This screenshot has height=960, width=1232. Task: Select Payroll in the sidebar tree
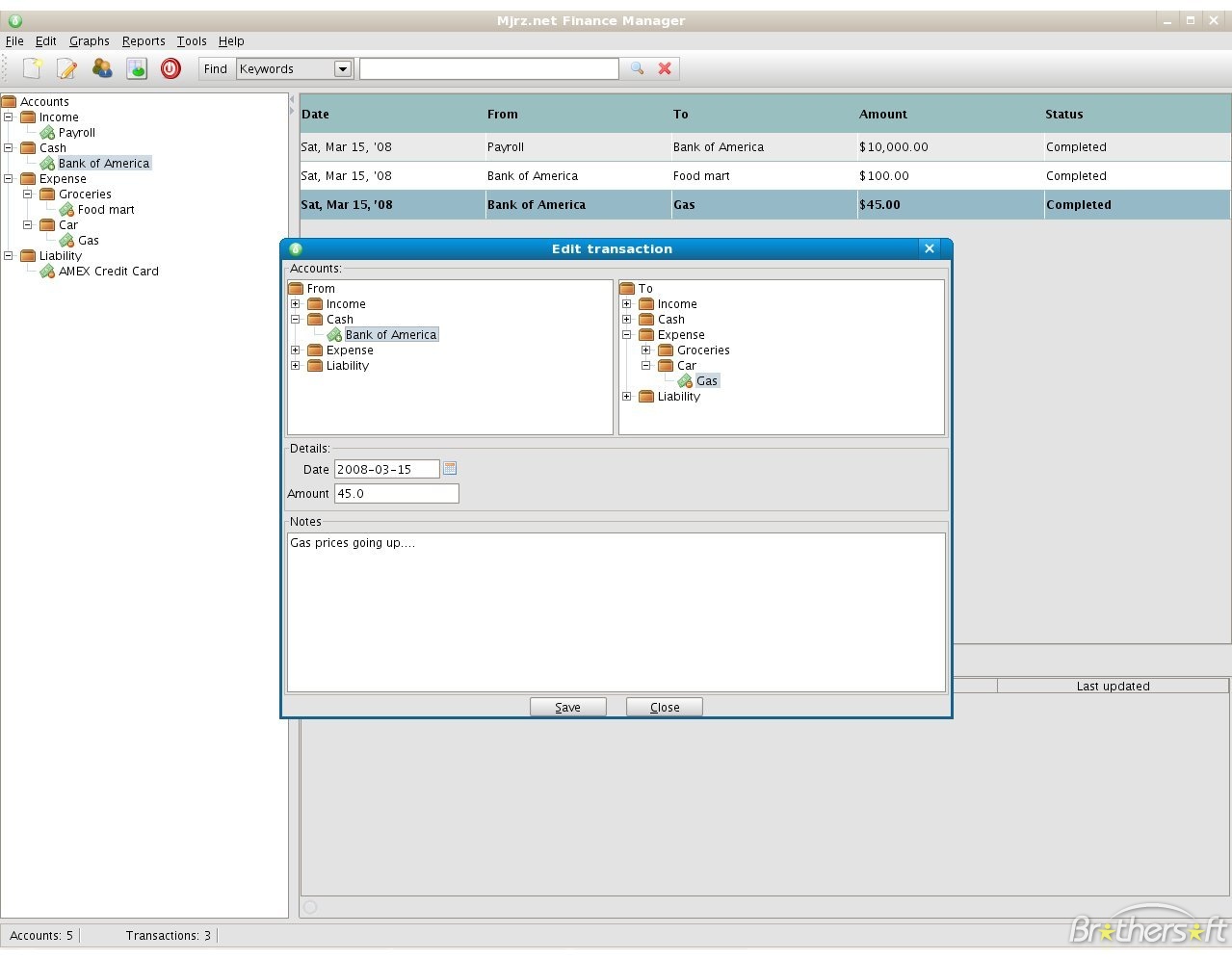click(x=77, y=132)
